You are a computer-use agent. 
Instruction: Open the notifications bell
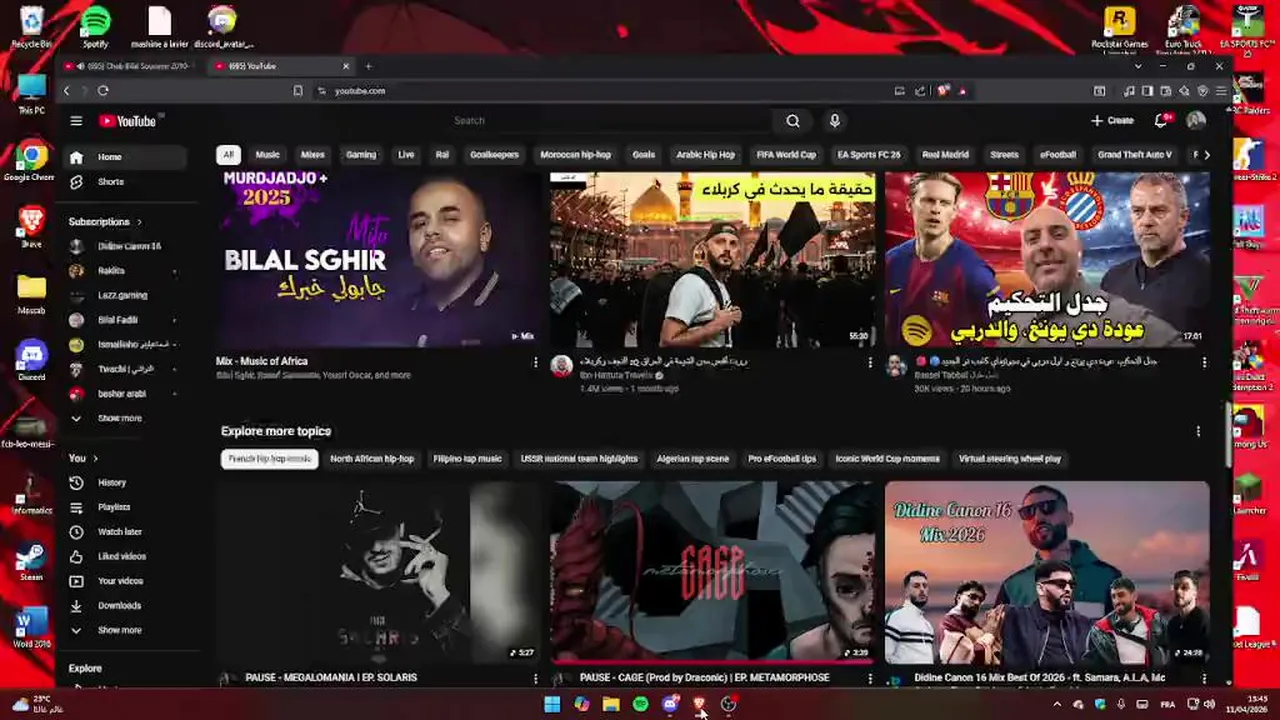[1161, 120]
